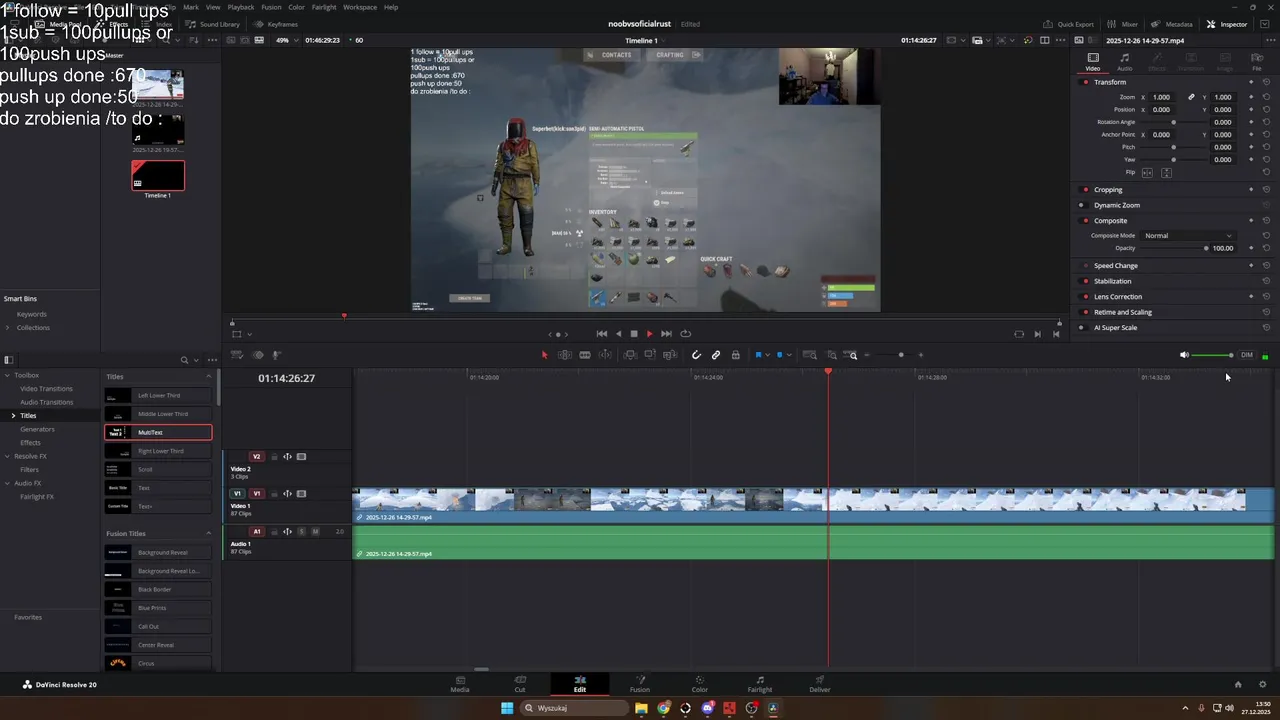The width and height of the screenshot is (1280, 720).
Task: Switch to the Color page
Action: (x=700, y=684)
